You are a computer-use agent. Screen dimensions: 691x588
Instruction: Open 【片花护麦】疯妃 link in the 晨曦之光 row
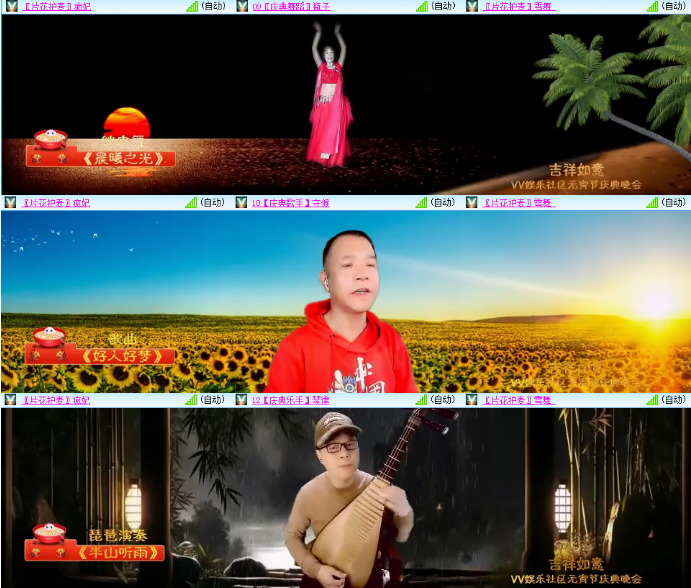[x=57, y=6]
